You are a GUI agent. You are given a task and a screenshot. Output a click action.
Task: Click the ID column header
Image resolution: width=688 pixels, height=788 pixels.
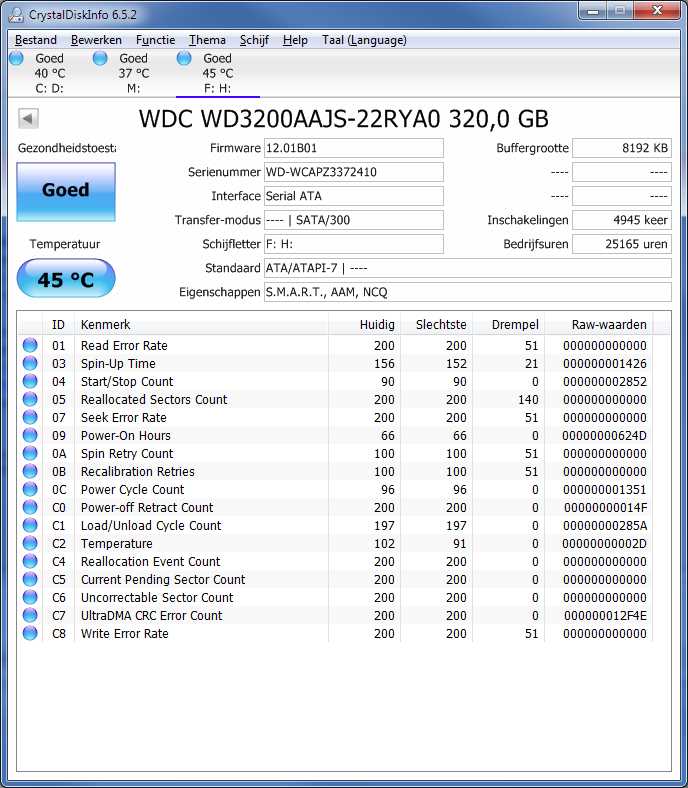59,325
